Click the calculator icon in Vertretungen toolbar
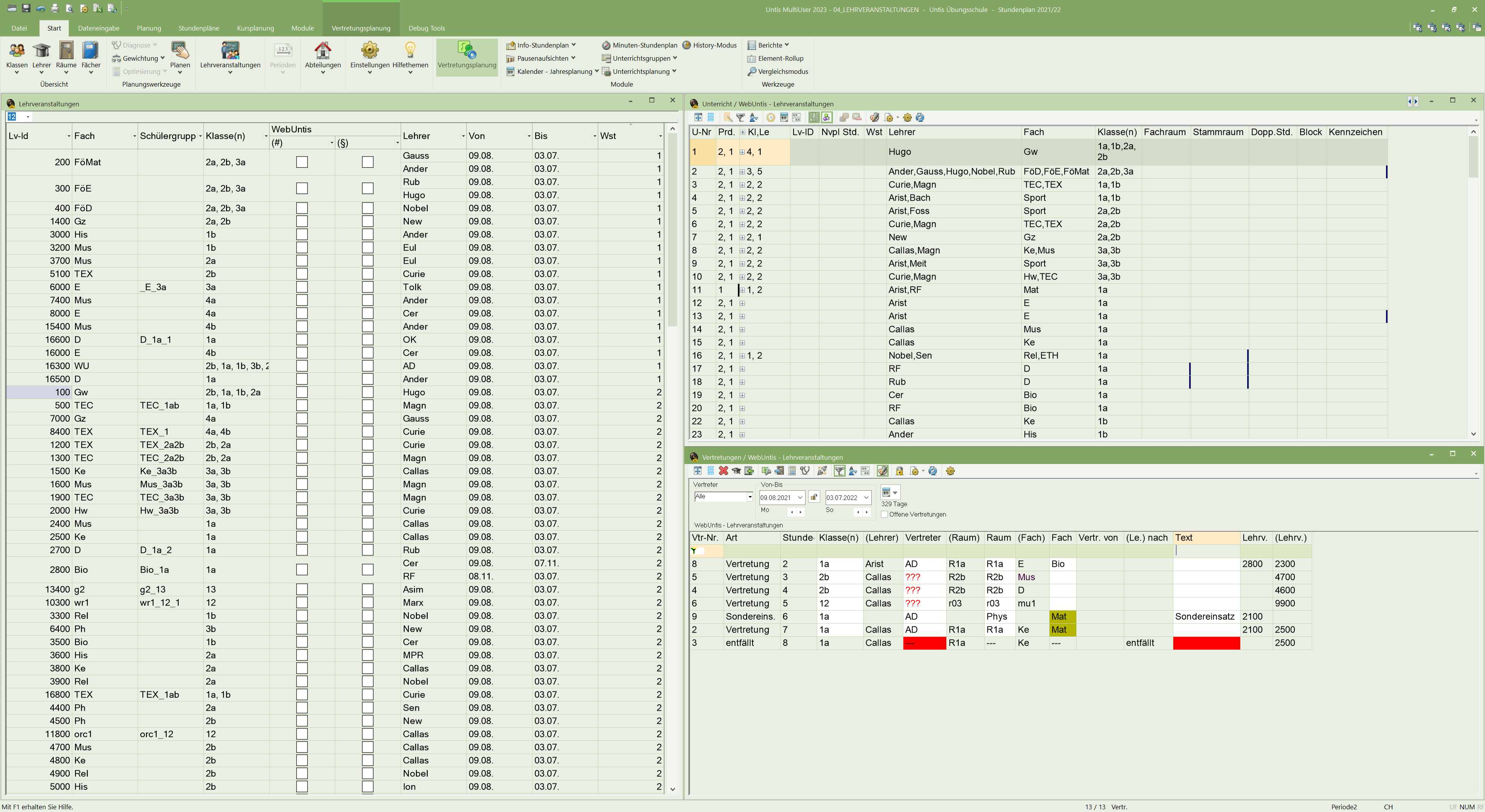The height and width of the screenshot is (812, 1485). coord(792,471)
